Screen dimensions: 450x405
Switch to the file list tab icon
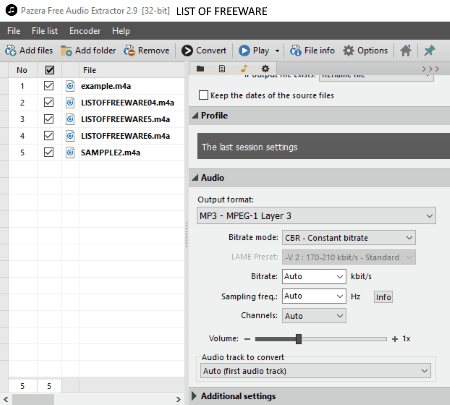click(222, 69)
